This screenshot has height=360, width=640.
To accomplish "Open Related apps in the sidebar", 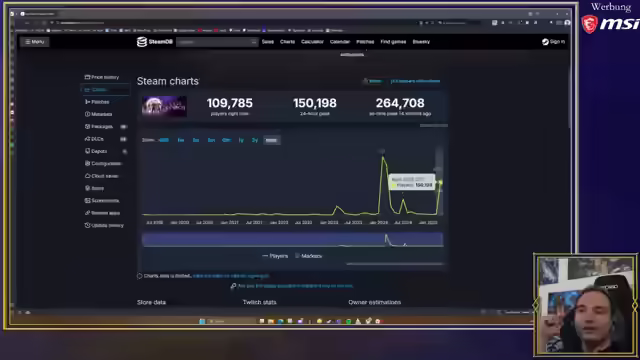I will tap(102, 213).
